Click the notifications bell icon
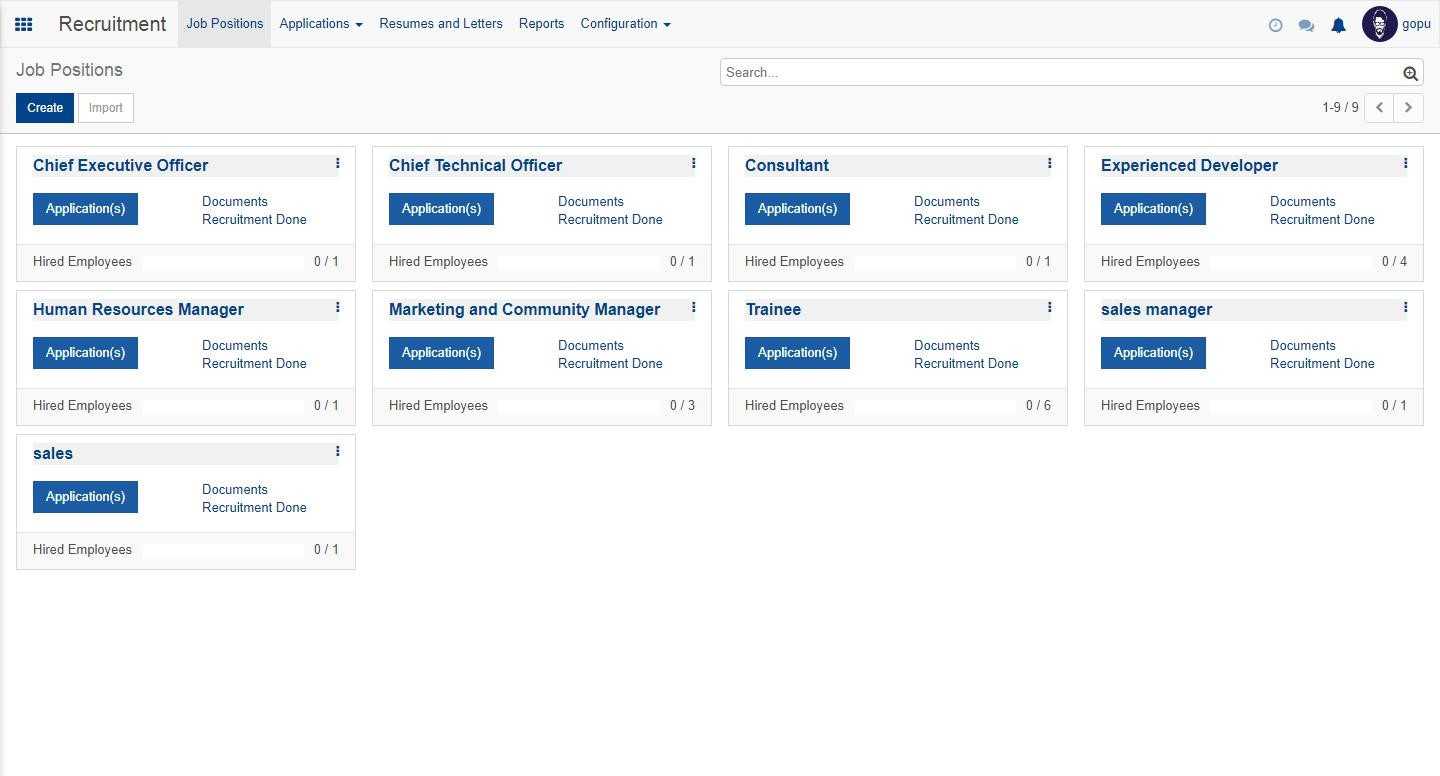The image size is (1440, 776). pos(1338,25)
